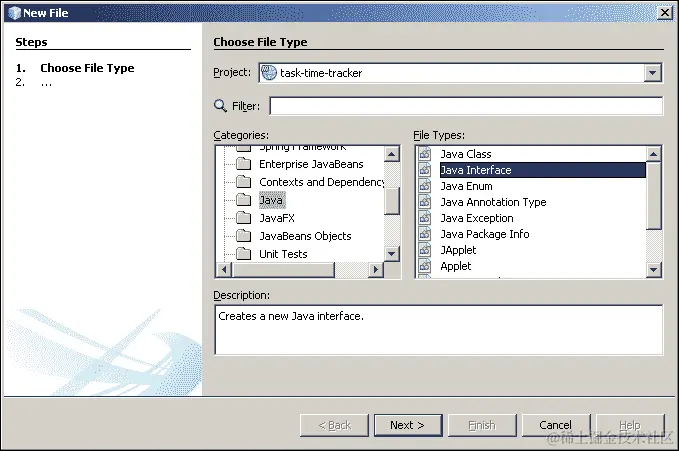Screen dimensions: 679x451
Task: Choose JApplet file type
Action: [x=458, y=250]
